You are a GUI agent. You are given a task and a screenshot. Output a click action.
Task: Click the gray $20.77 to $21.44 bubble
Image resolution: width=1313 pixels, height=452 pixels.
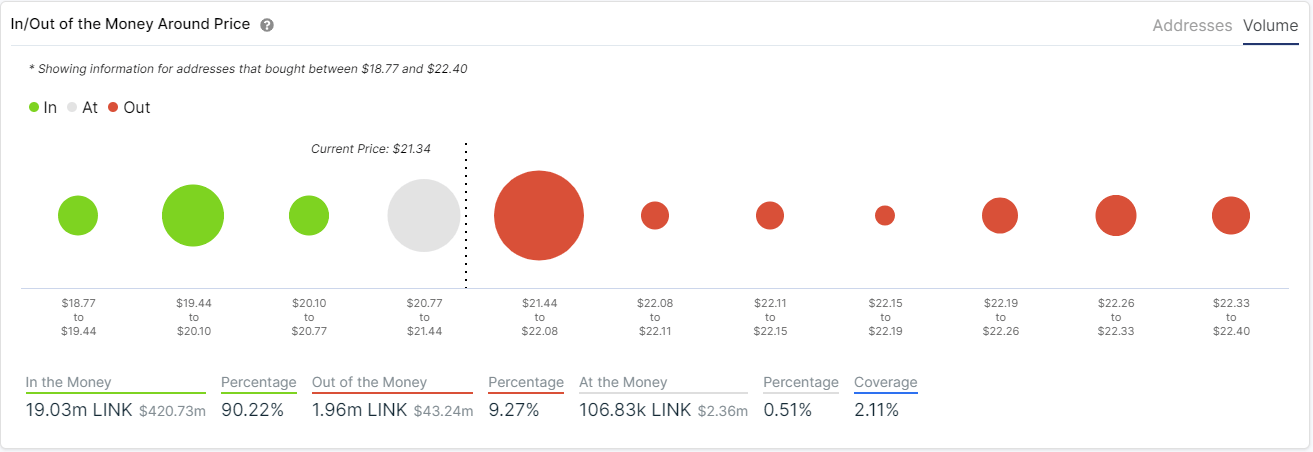pos(424,215)
